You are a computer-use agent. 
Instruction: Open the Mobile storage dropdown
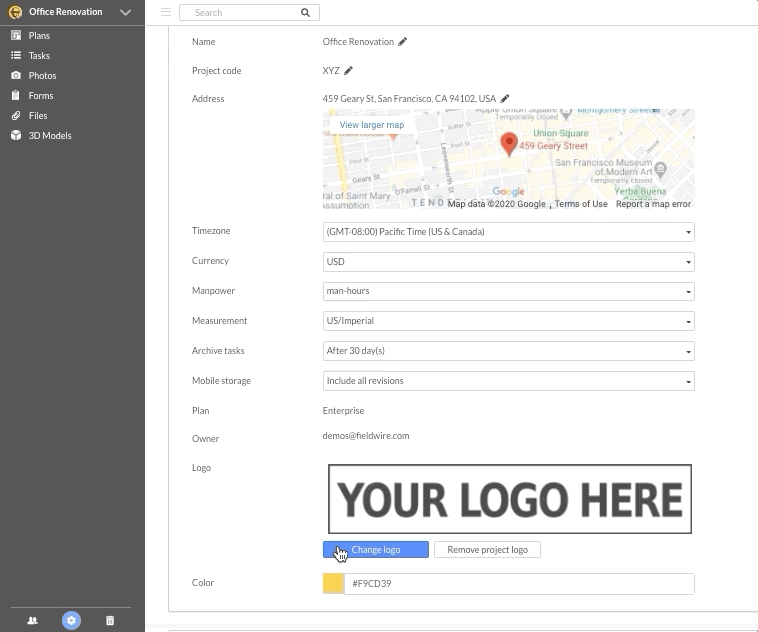[x=509, y=382]
